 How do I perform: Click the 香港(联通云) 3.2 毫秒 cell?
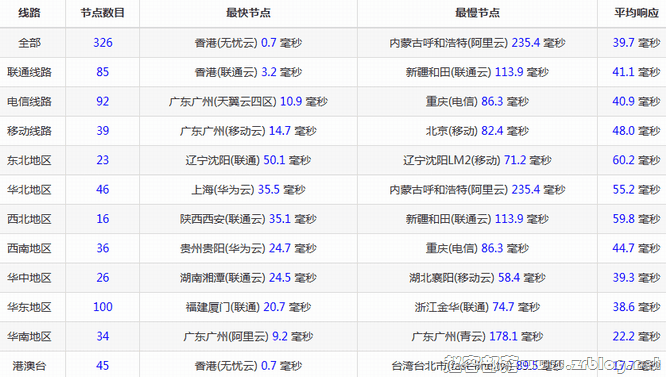tap(248, 72)
